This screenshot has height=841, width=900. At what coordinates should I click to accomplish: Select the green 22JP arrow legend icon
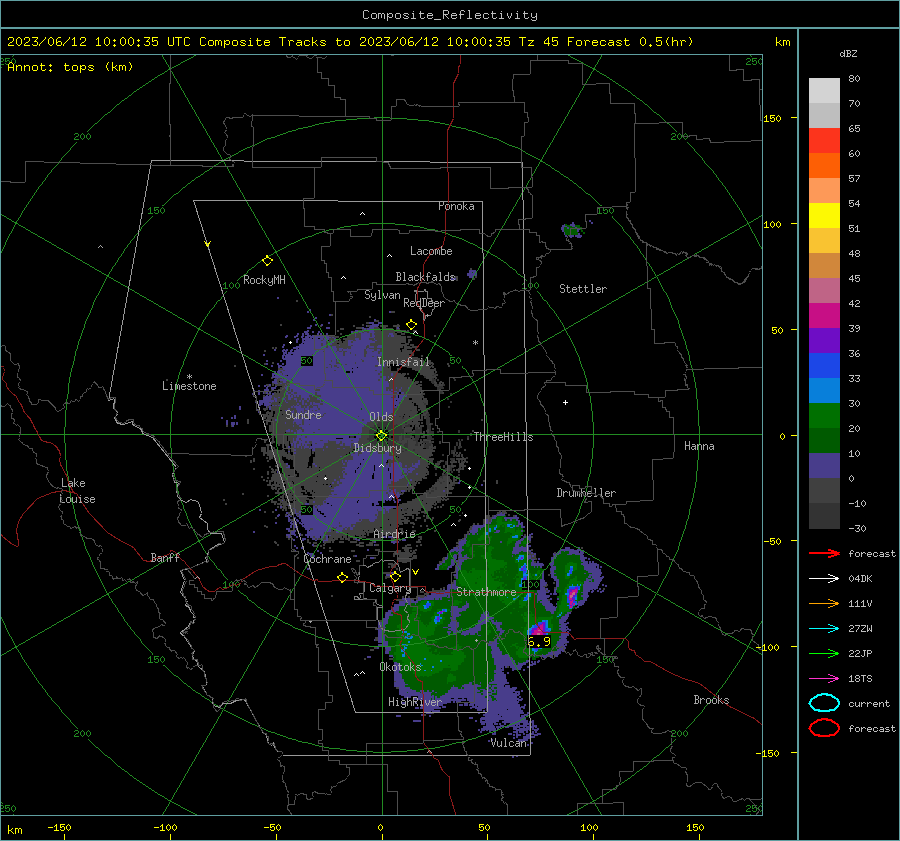[824, 653]
